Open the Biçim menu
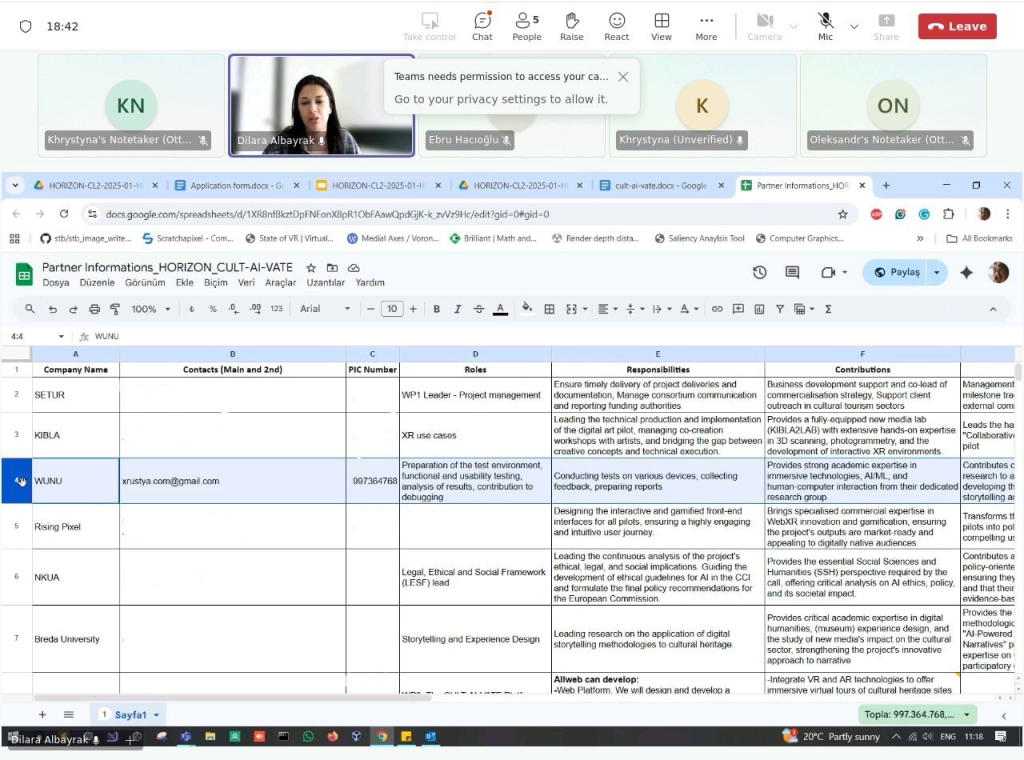The height and width of the screenshot is (760, 1024). click(x=216, y=283)
